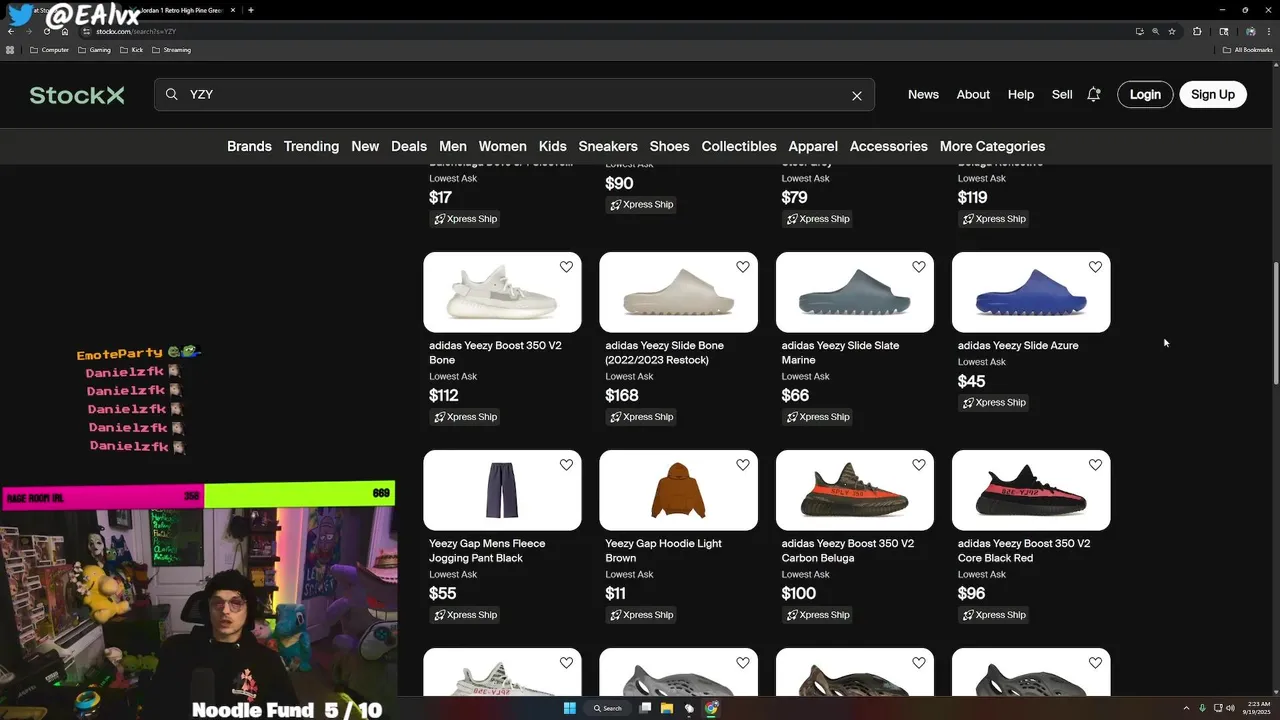Open the Apparel category
This screenshot has width=1280, height=720.
tap(813, 146)
